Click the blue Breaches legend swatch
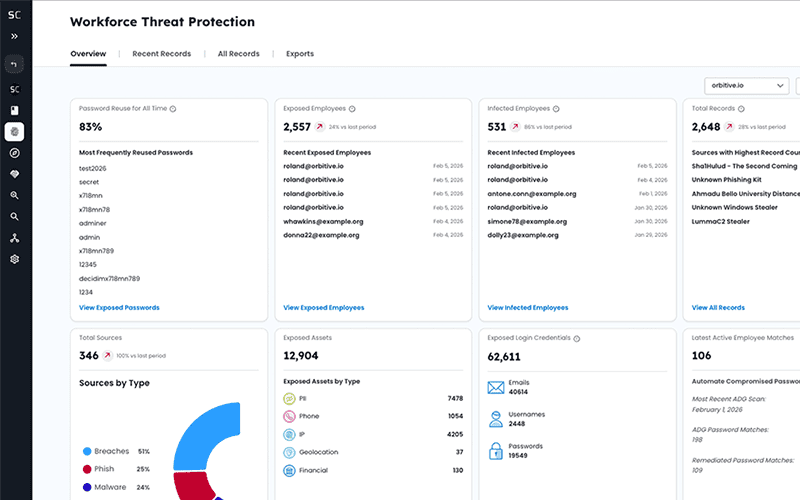Screen dimensions: 800x500 [x=87, y=452]
